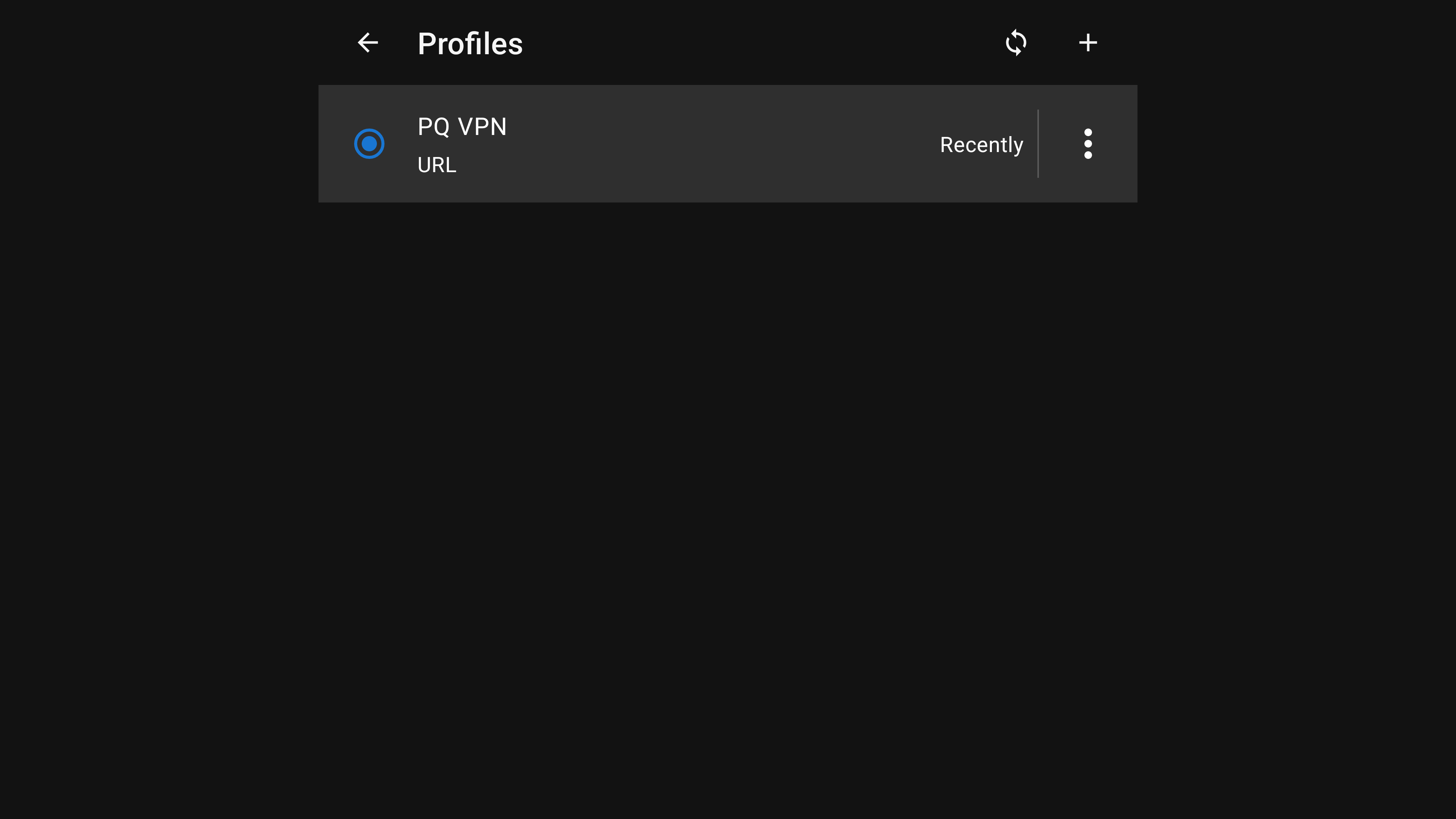Image resolution: width=1456 pixels, height=819 pixels.
Task: Refresh profiles using circular arrows icon
Action: click(x=1016, y=43)
